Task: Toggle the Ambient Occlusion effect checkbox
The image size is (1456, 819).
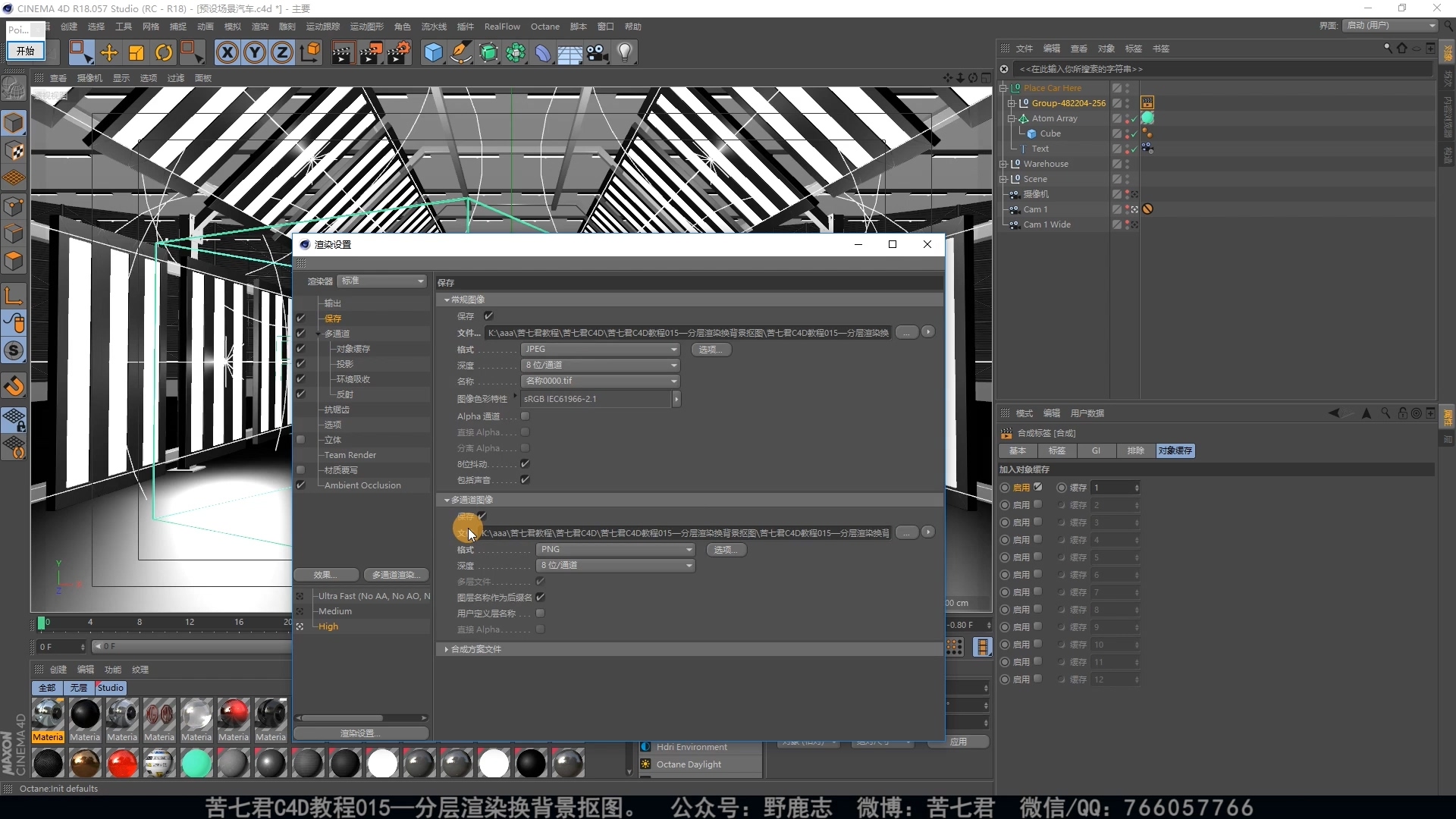Action: click(301, 485)
